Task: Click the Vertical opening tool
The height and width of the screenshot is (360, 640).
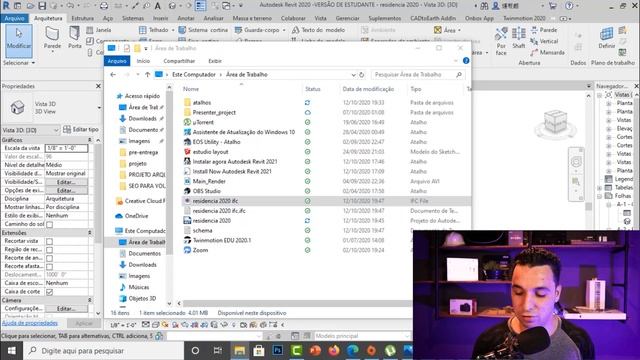Action: tap(544, 41)
